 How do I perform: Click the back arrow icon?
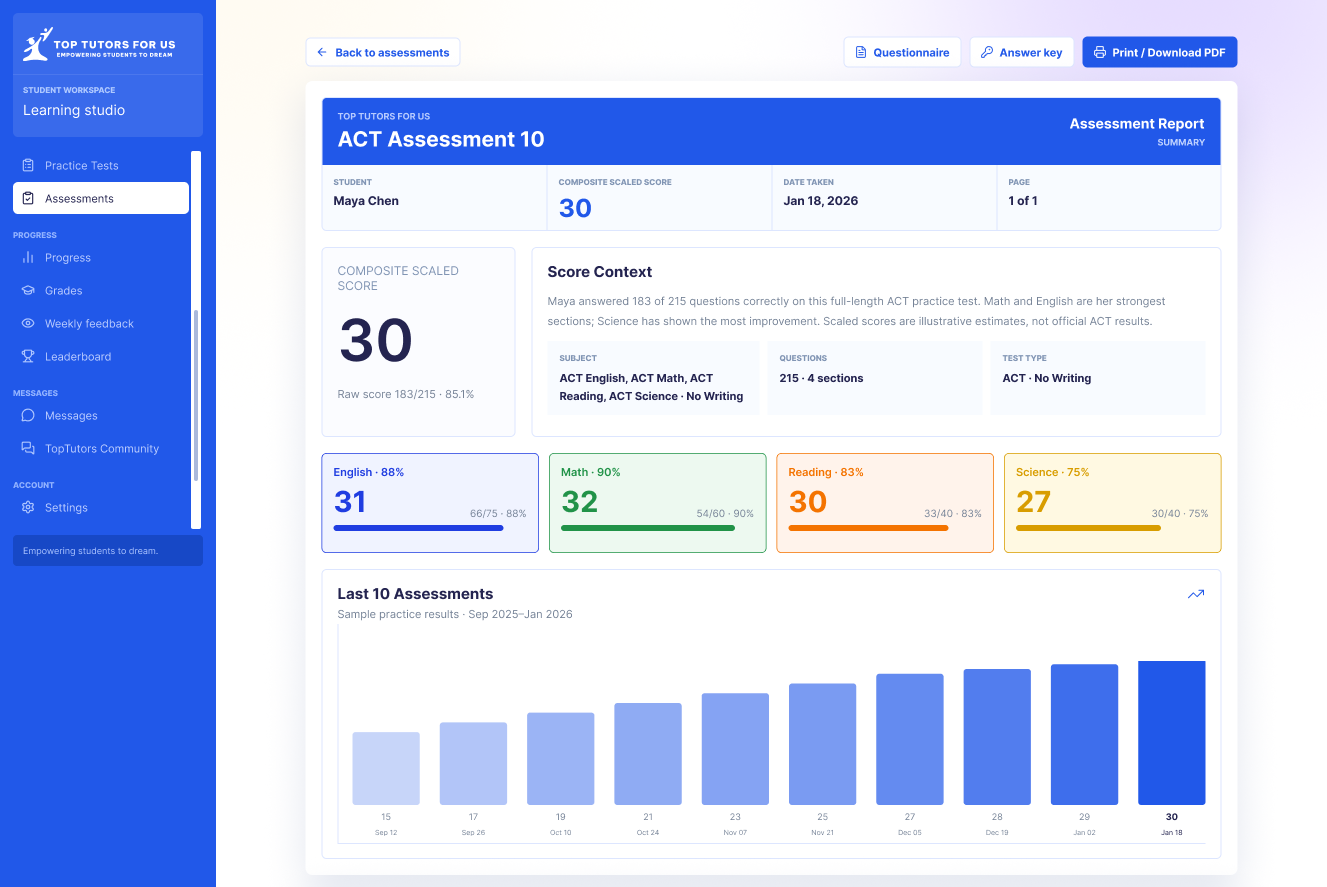[322, 52]
